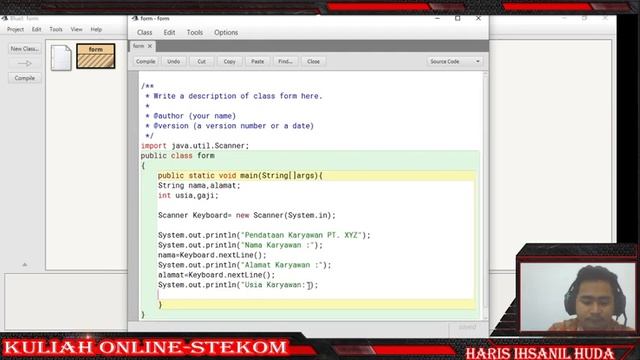
Task: Click the 'Nama Karyawan :' println line
Action: click(x=240, y=245)
